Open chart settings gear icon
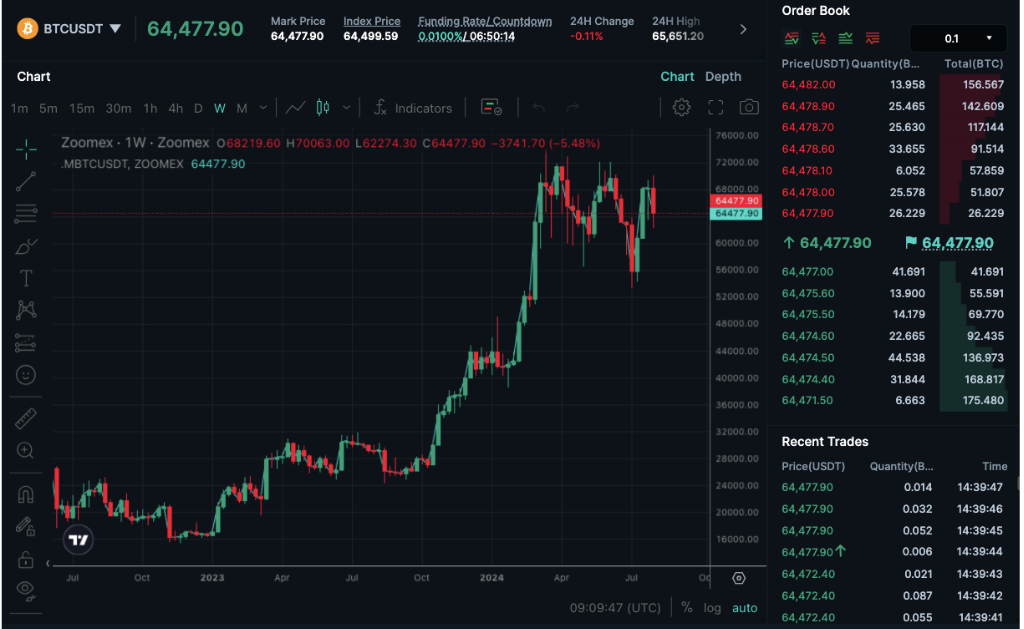 [681, 108]
